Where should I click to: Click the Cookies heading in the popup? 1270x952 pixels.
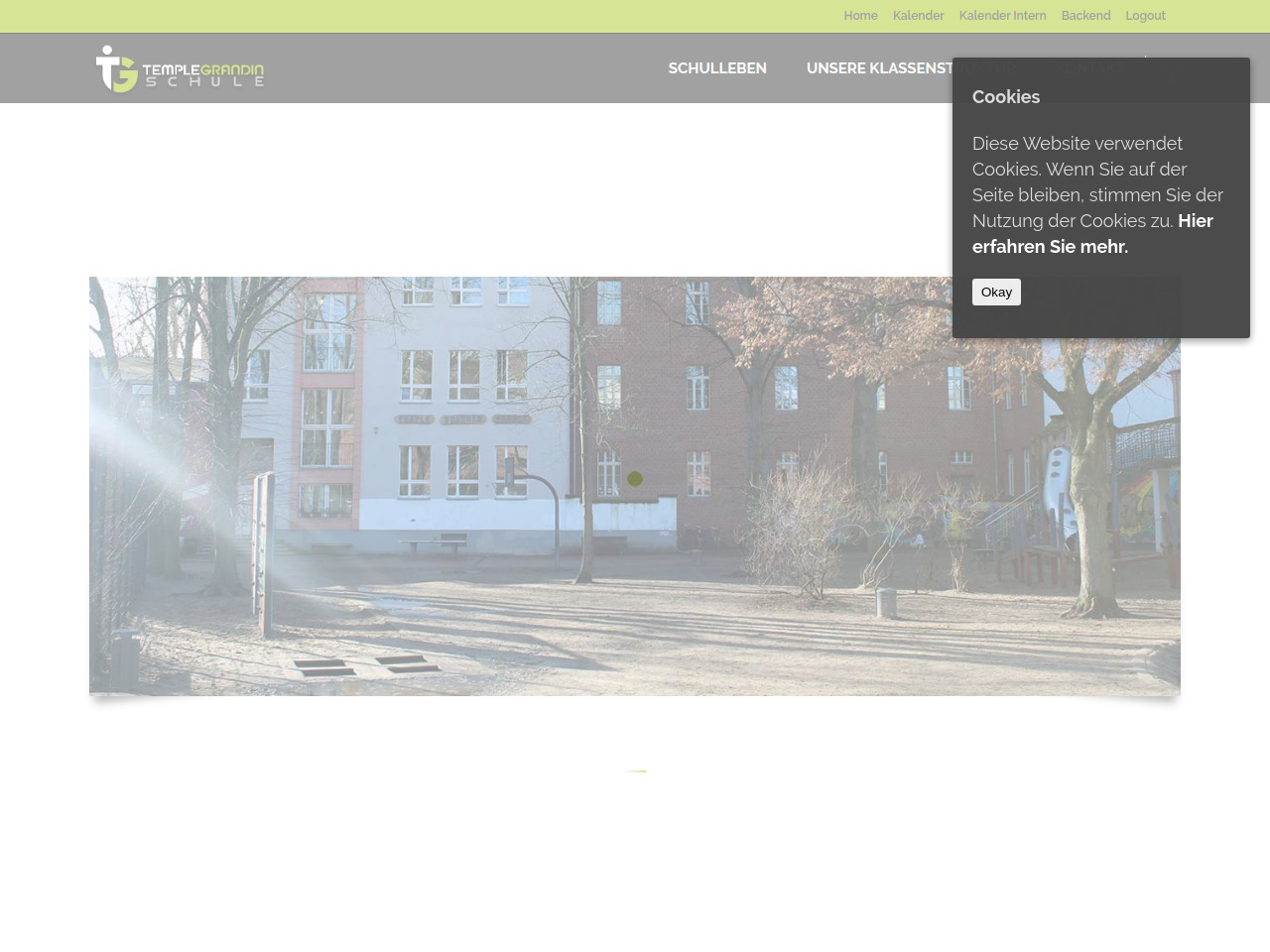coord(1006,97)
